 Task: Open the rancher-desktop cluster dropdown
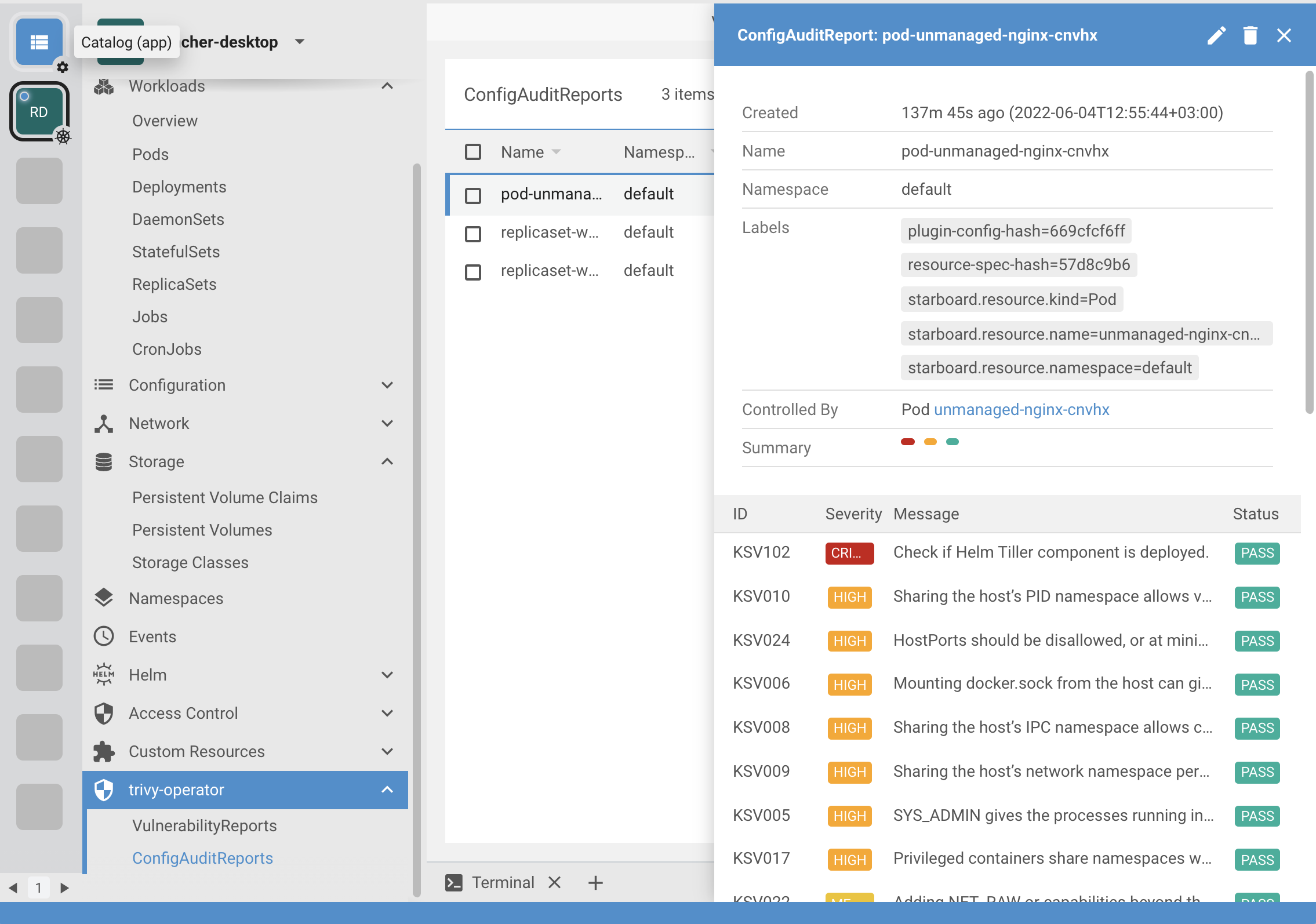pyautogui.click(x=299, y=42)
